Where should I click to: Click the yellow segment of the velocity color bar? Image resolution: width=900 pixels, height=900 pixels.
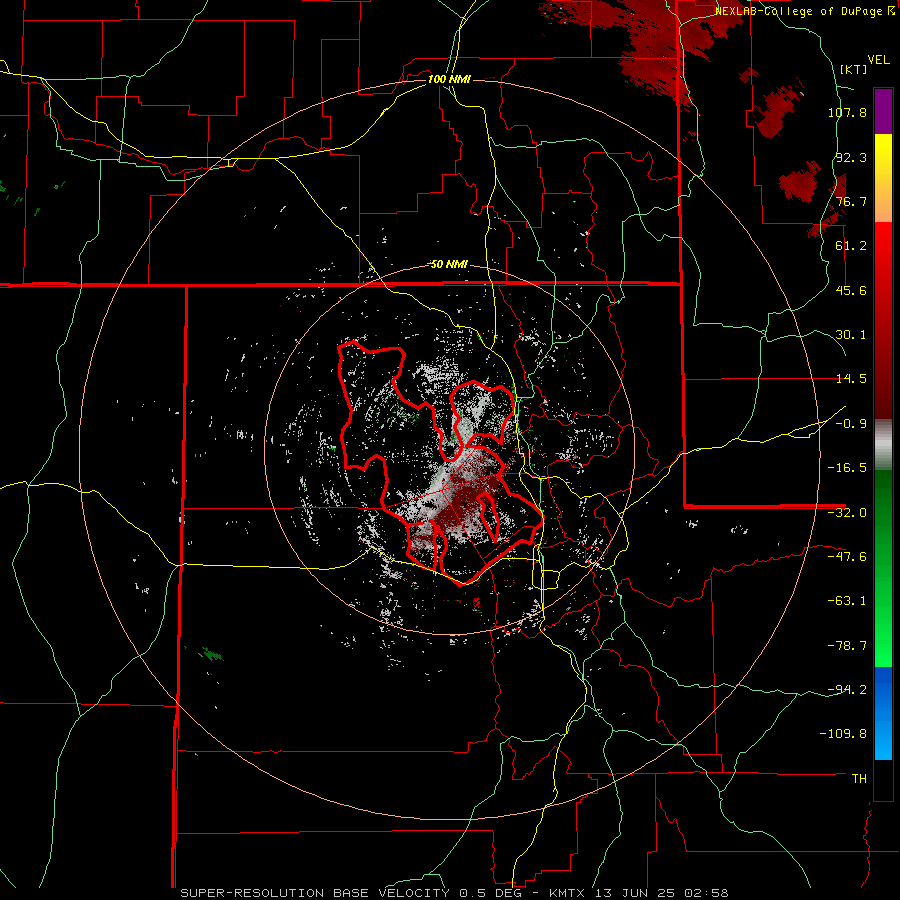pyautogui.click(x=883, y=177)
